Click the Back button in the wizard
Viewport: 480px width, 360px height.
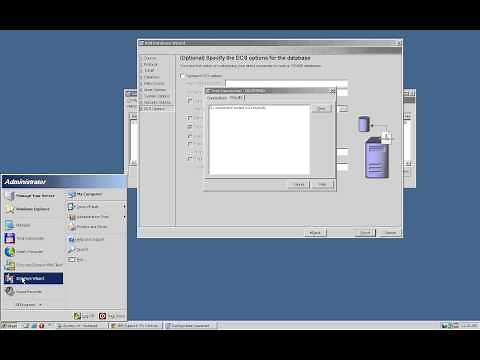[315, 233]
